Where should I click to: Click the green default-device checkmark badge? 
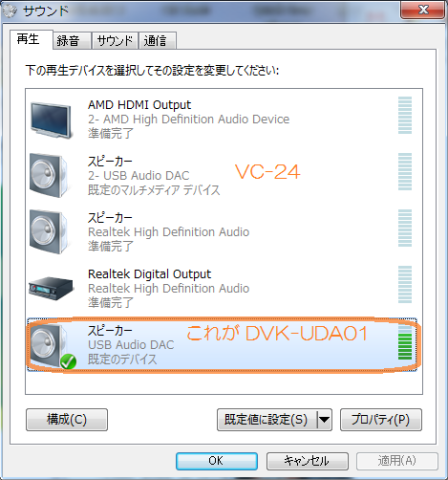click(x=68, y=362)
